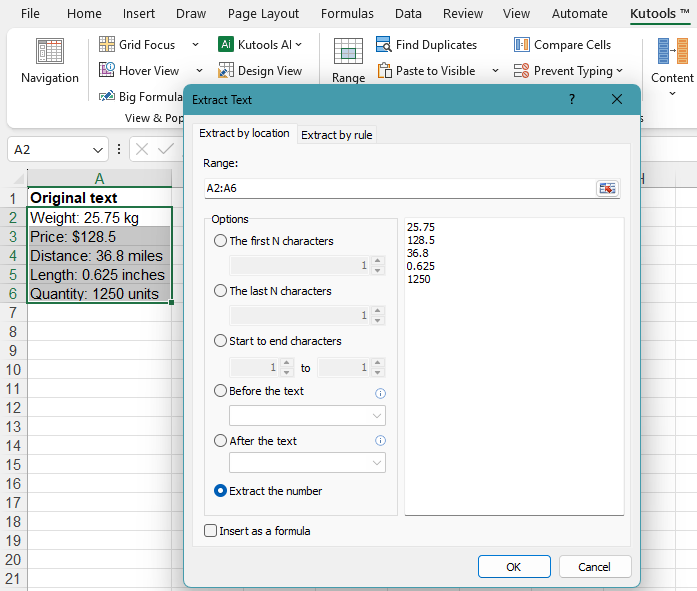
Task: Open the Extract by location tab
Action: point(244,133)
